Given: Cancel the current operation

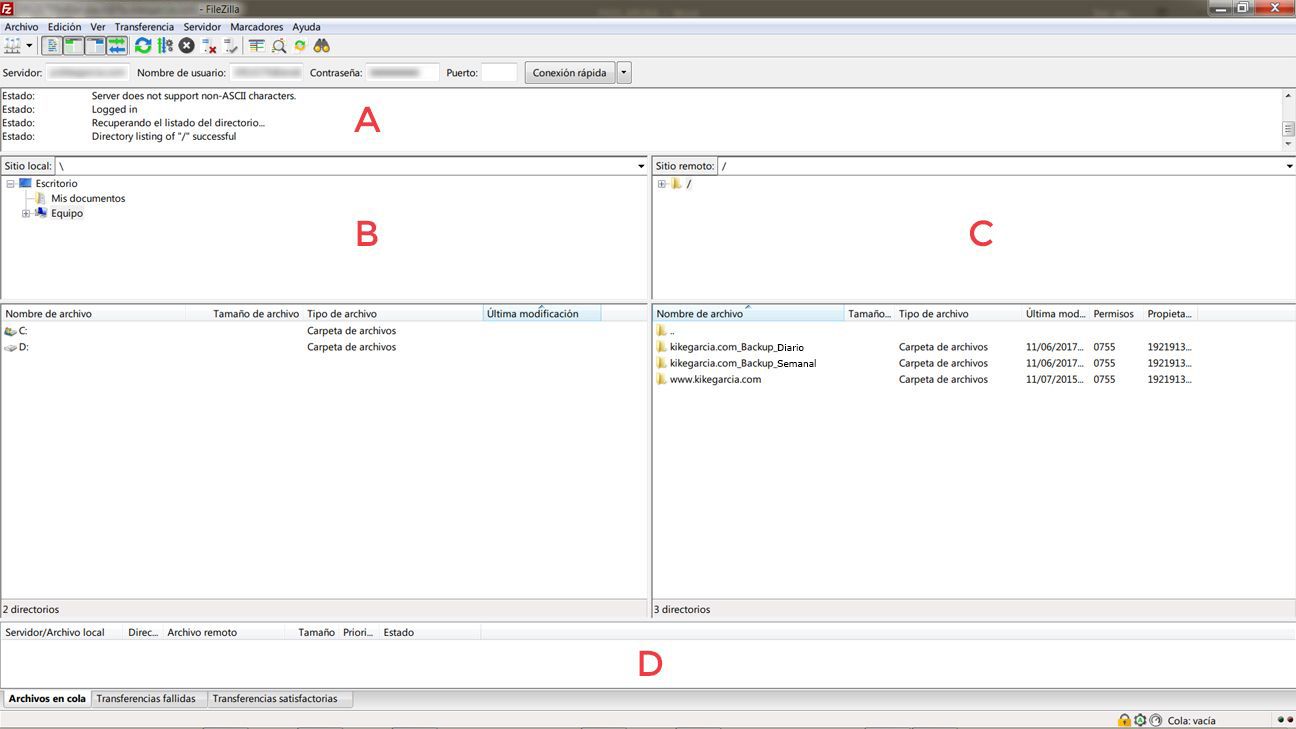Looking at the screenshot, I should 186,45.
